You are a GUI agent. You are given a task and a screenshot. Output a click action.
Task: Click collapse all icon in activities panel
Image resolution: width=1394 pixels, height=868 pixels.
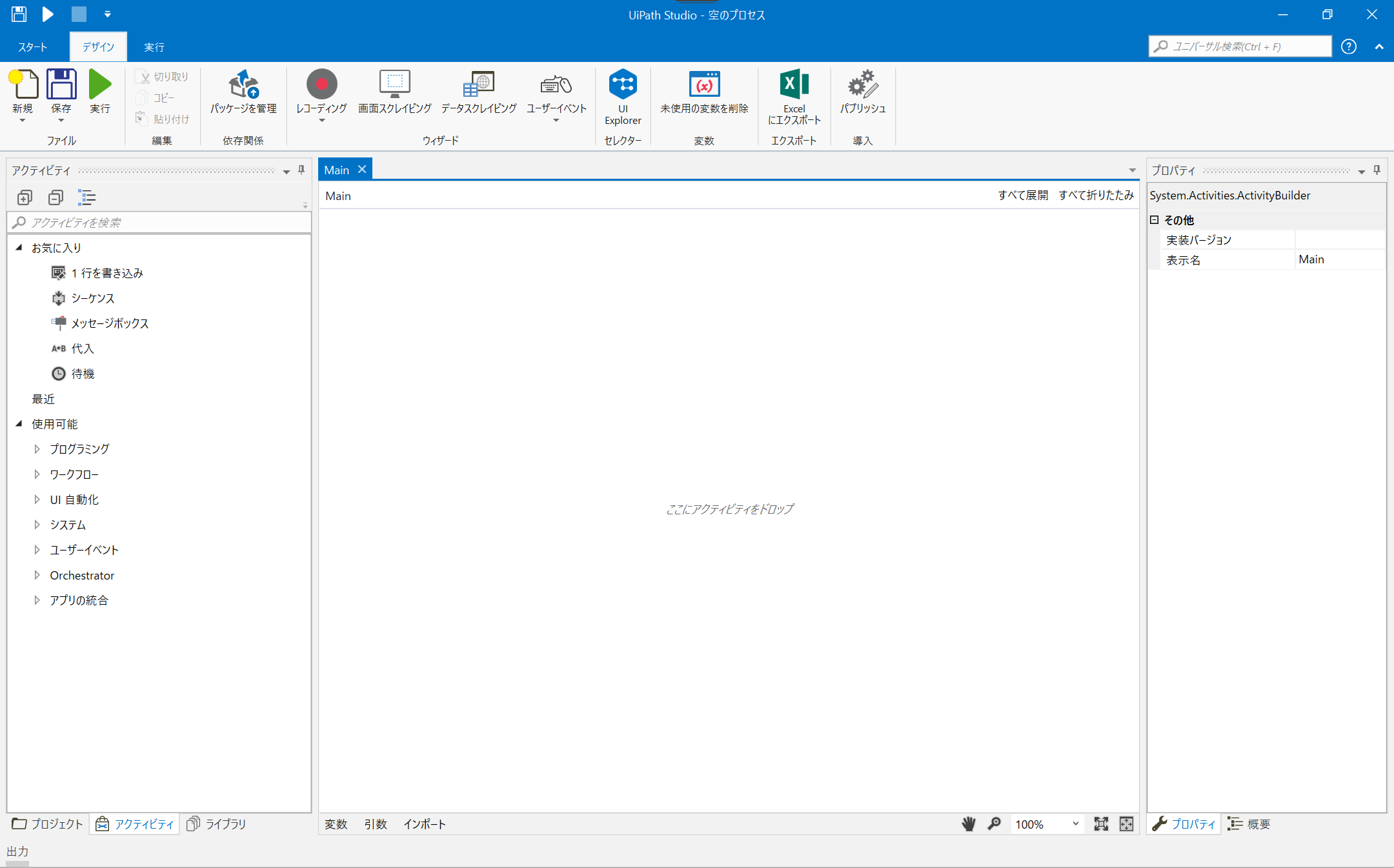point(56,197)
